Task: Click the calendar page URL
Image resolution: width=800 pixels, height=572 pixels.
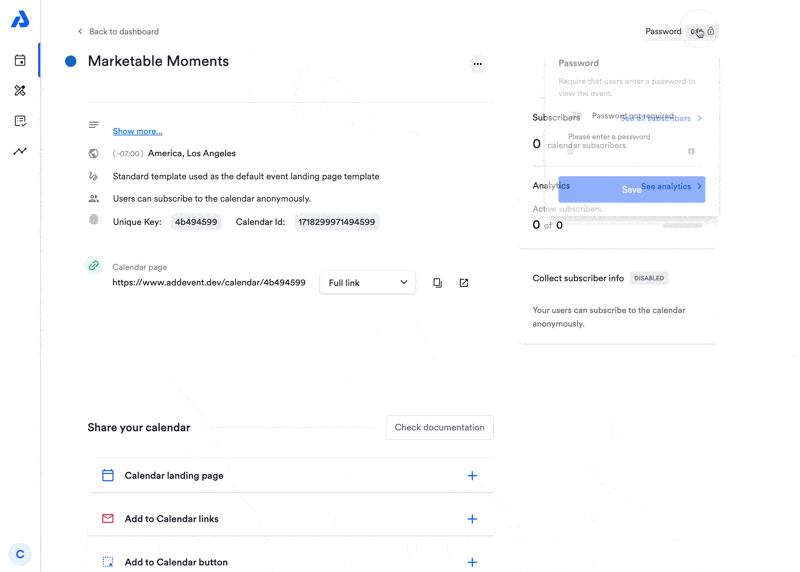Action: point(209,283)
